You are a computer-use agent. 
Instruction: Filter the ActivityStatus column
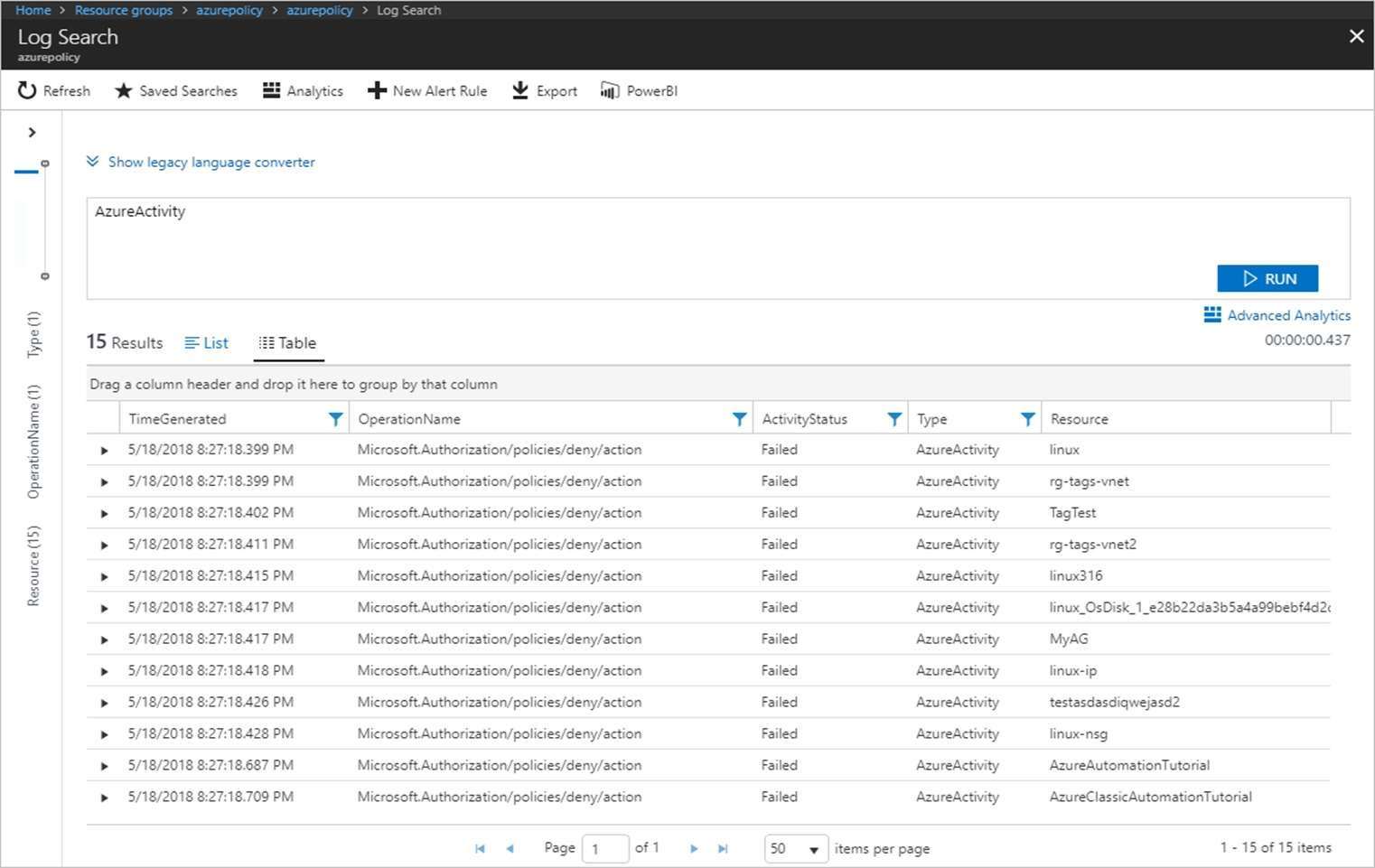pyautogui.click(x=893, y=419)
